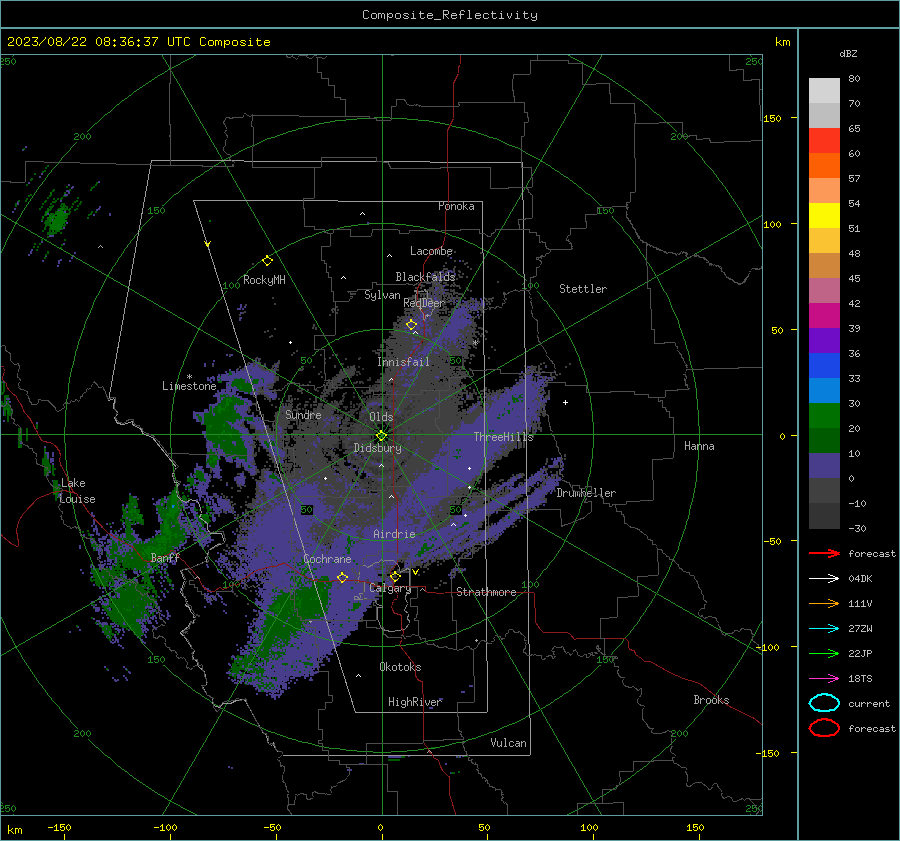Image resolution: width=900 pixels, height=841 pixels.
Task: Click the Stettler city label
Action: tap(583, 289)
